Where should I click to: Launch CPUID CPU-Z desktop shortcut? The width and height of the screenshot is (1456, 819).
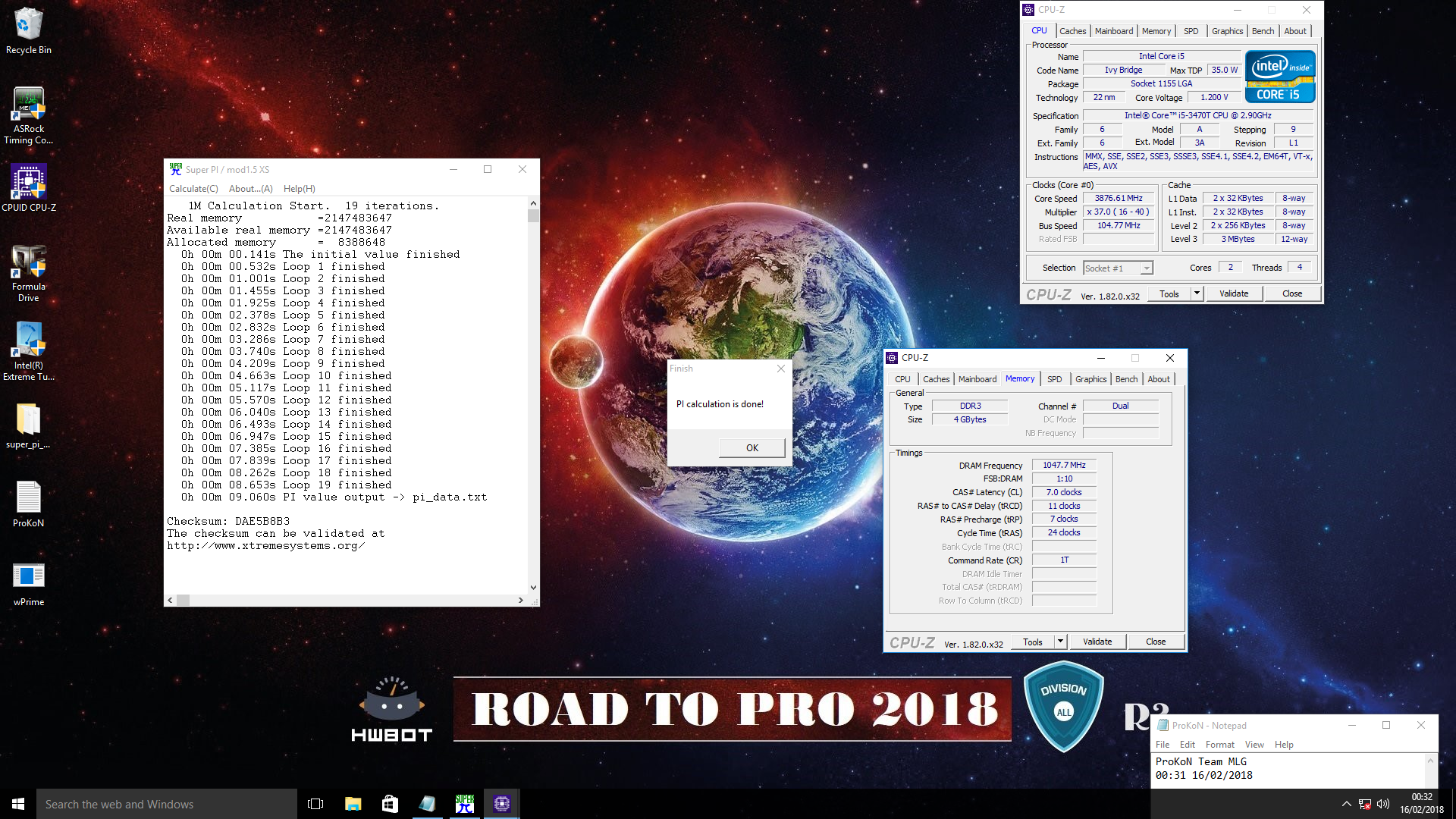pyautogui.click(x=29, y=188)
